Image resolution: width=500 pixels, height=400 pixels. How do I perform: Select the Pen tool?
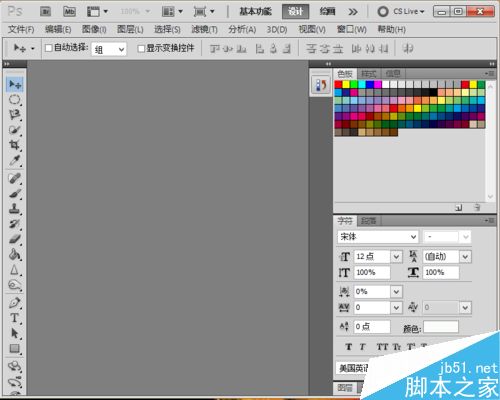pos(15,303)
